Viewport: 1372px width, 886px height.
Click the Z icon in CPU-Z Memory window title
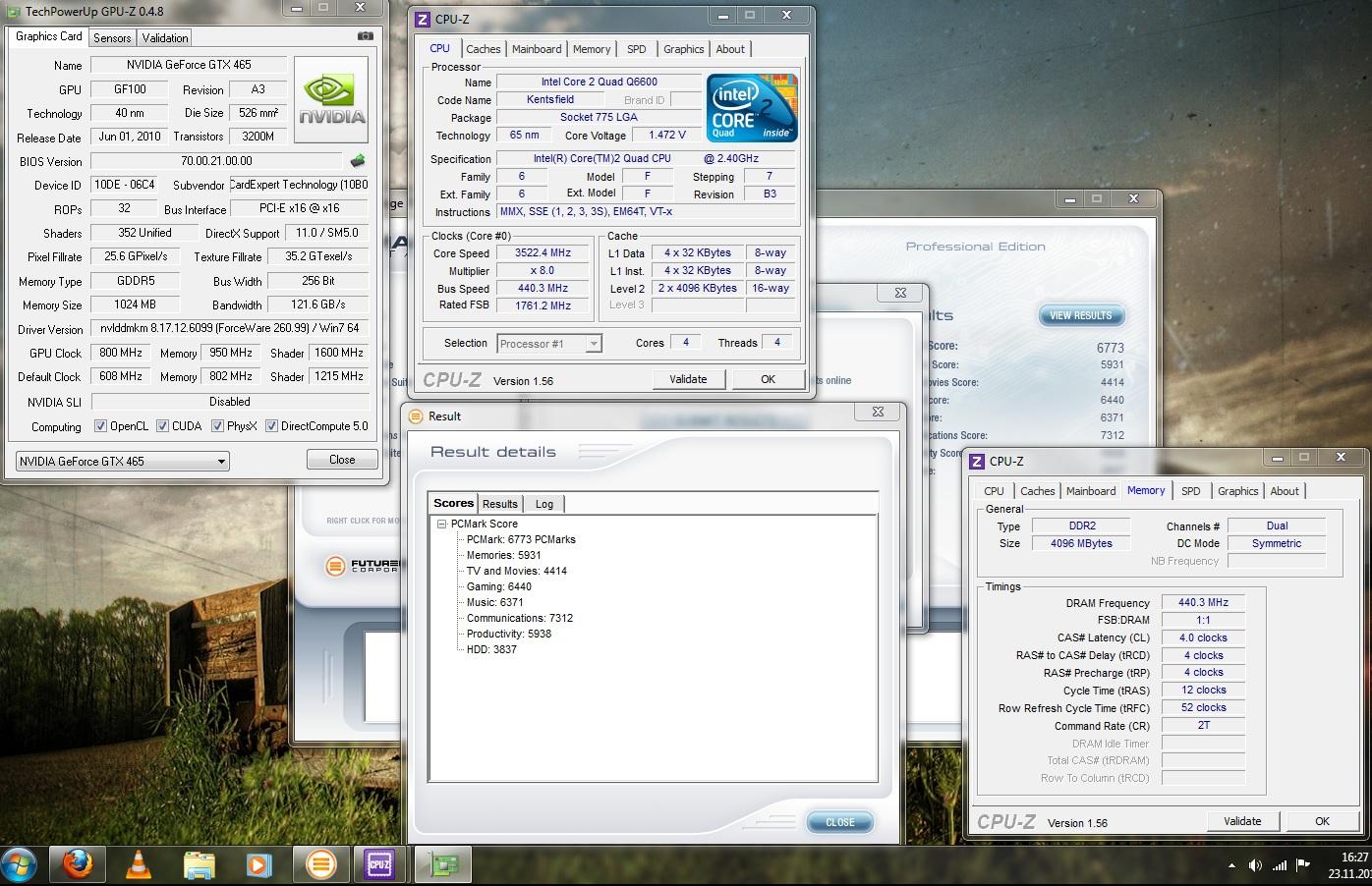977,461
